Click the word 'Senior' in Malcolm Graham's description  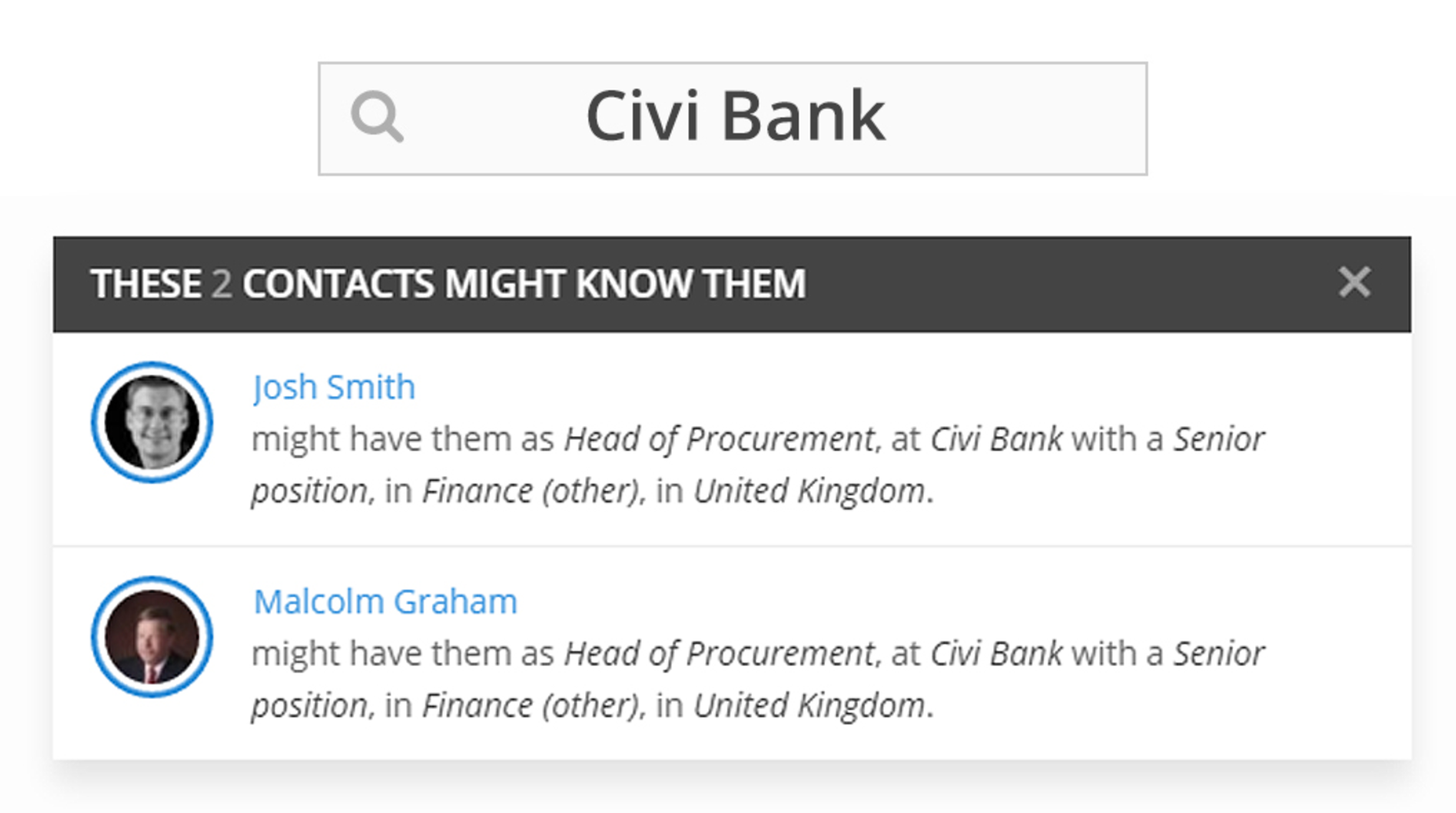(x=1219, y=653)
